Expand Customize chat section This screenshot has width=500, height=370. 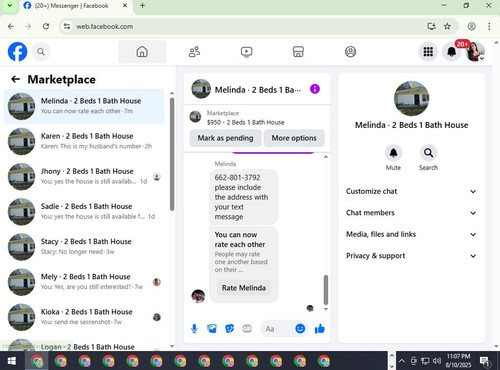pyautogui.click(x=411, y=191)
